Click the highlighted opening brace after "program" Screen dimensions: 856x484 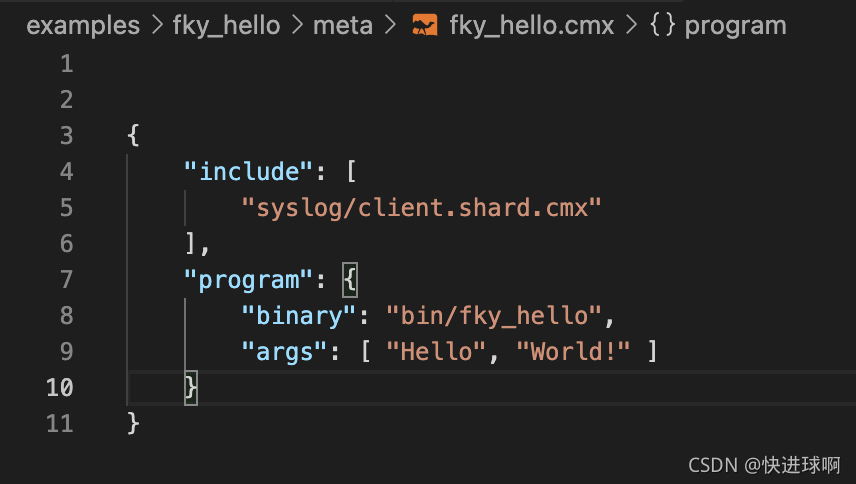tap(350, 279)
